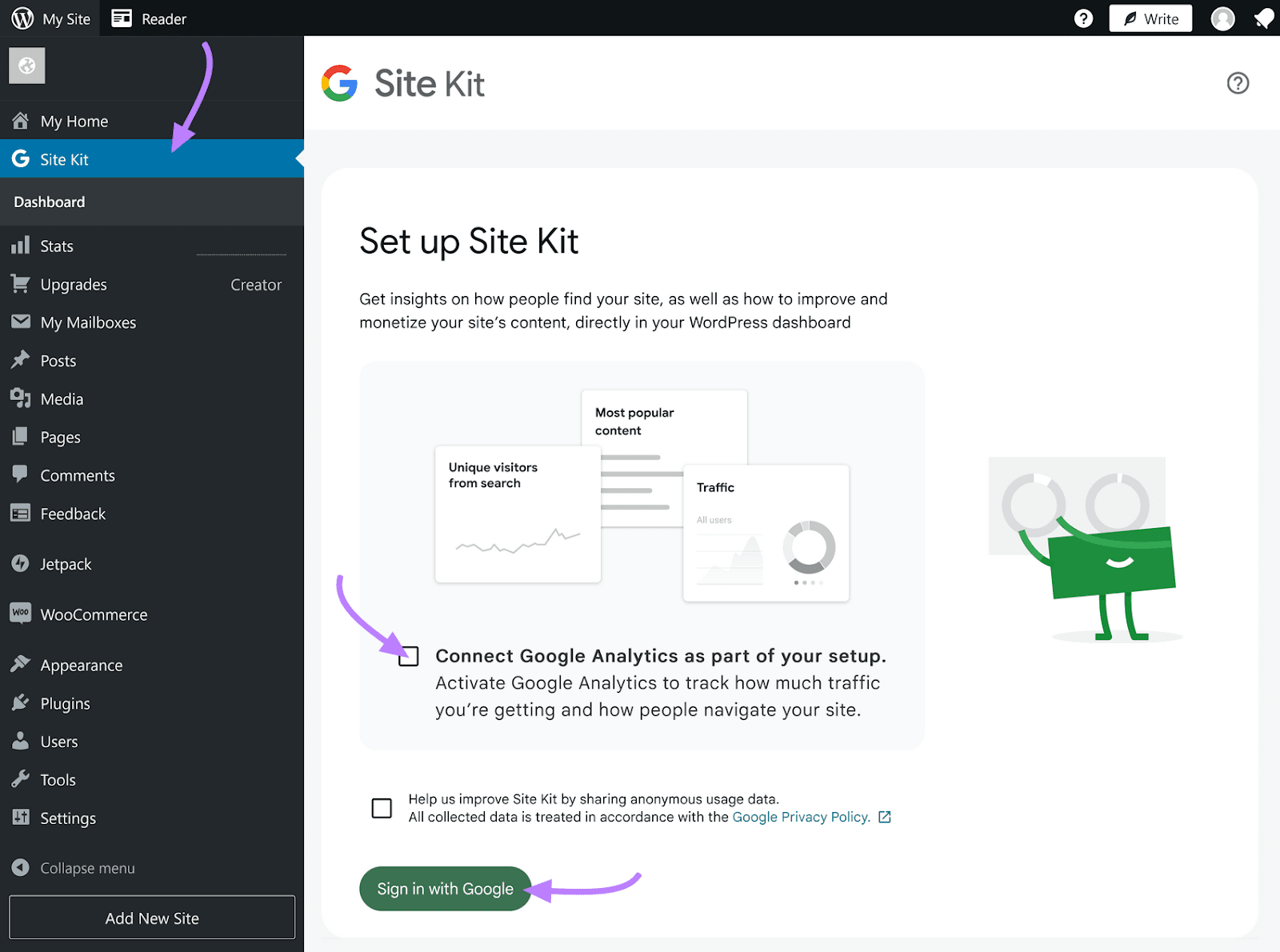Click the Site Kit help icon

click(1238, 83)
